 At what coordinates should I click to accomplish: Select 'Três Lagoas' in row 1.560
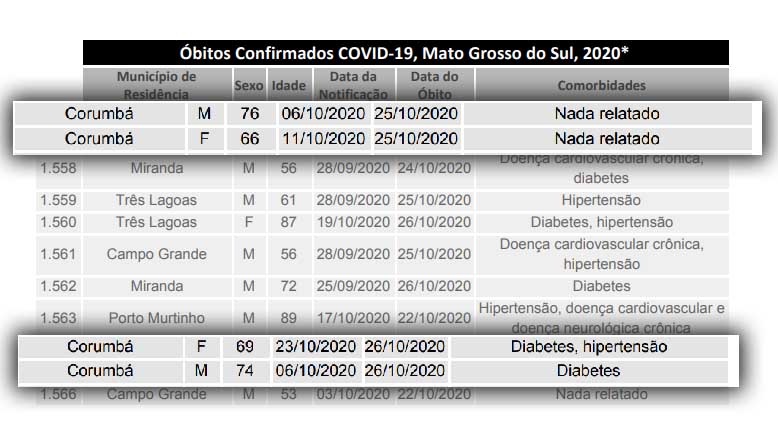[x=156, y=222]
